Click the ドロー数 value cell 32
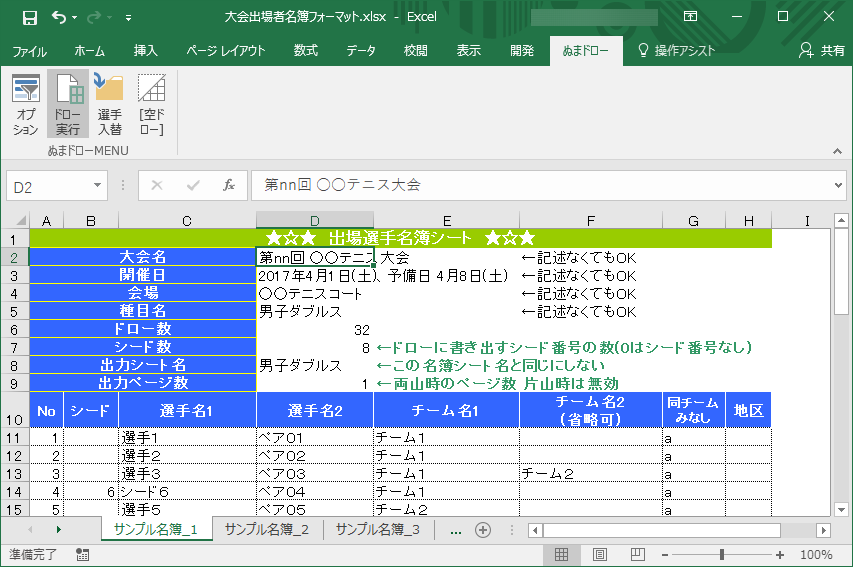 (x=314, y=330)
